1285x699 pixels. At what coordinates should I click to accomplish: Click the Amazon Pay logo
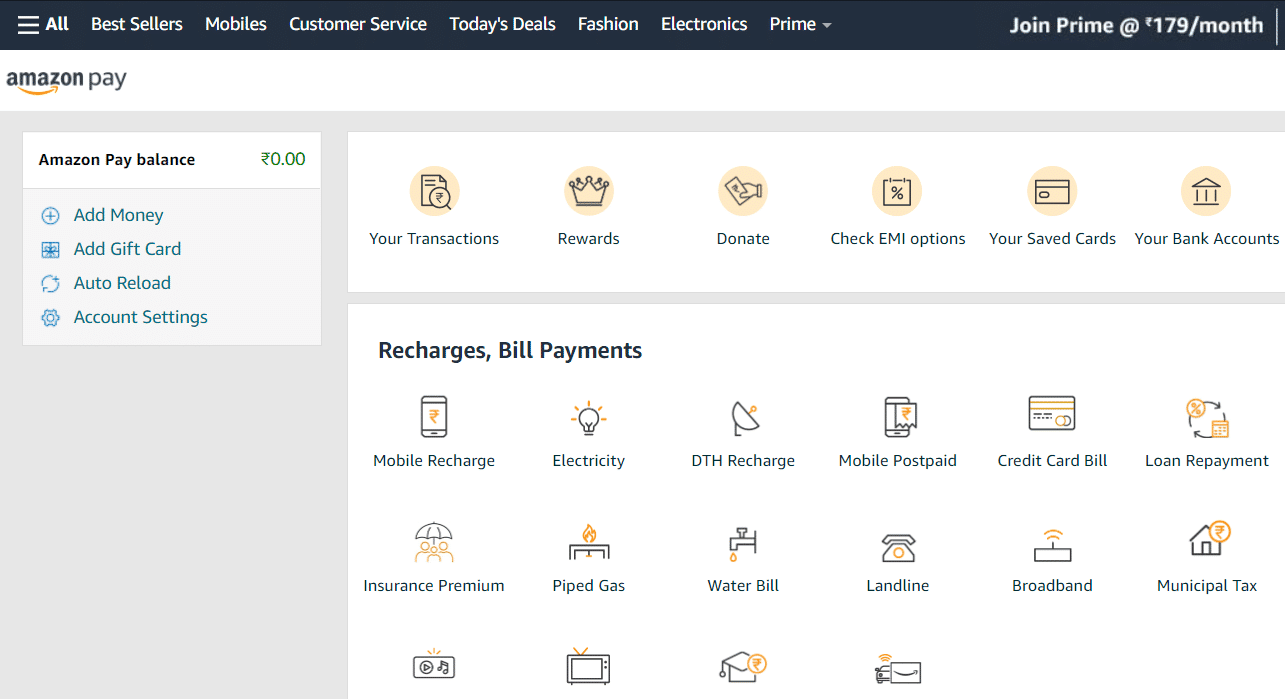click(67, 81)
